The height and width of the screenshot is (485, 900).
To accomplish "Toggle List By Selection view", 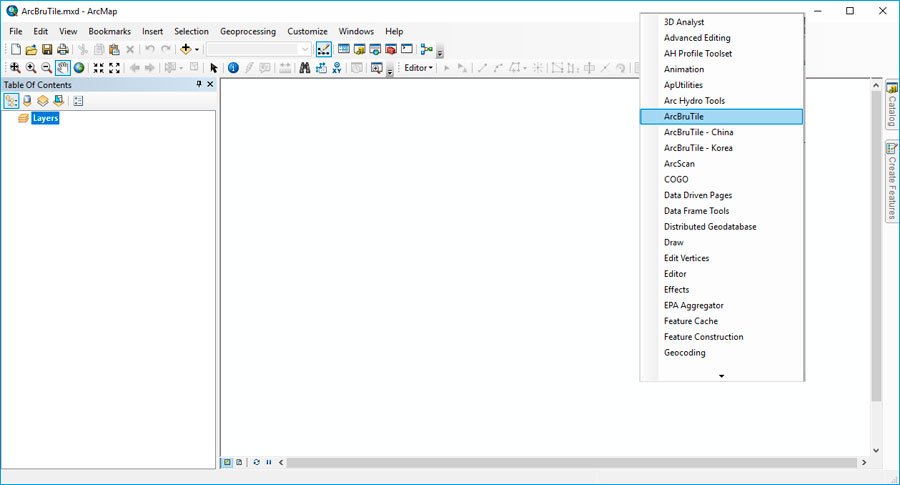I will click(x=59, y=101).
